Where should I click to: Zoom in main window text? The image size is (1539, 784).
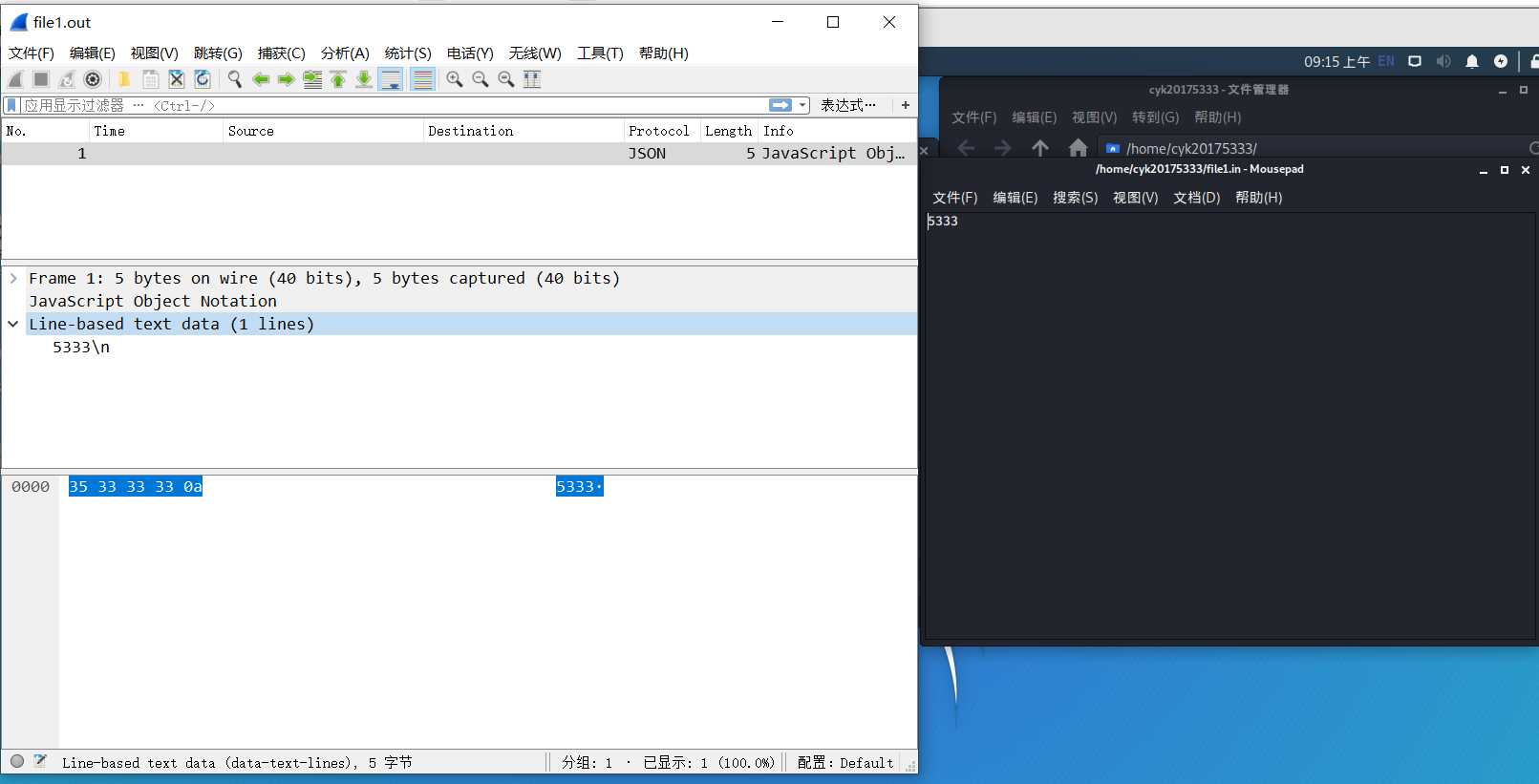[x=455, y=79]
